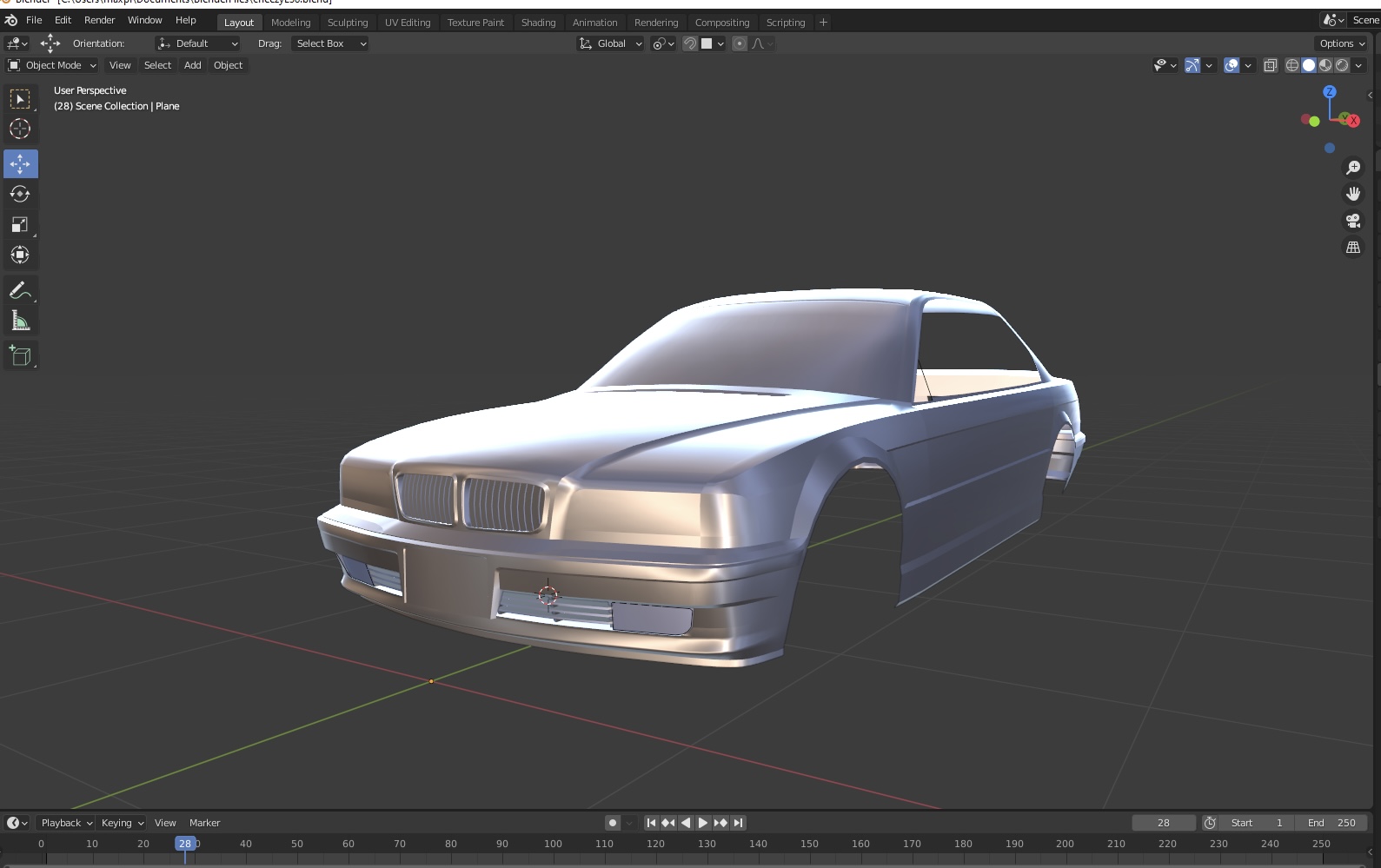Viewport: 1381px width, 868px height.
Task: Open the Options dropdown
Action: pyautogui.click(x=1342, y=43)
